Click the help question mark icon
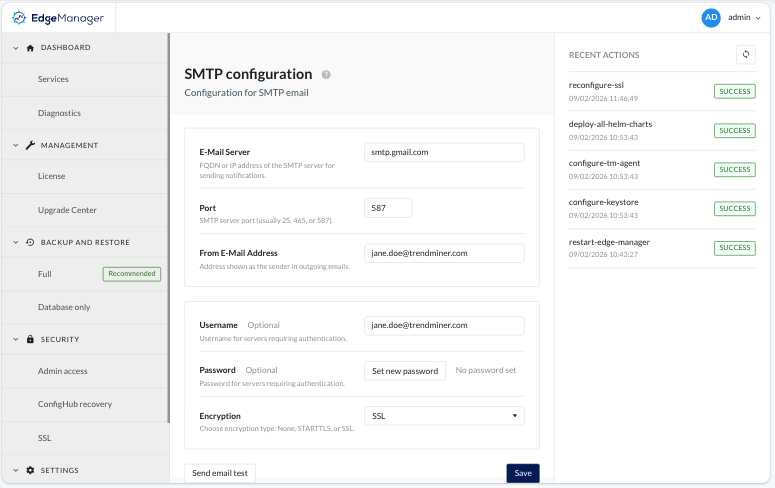The width and height of the screenshot is (775, 488). point(326,75)
